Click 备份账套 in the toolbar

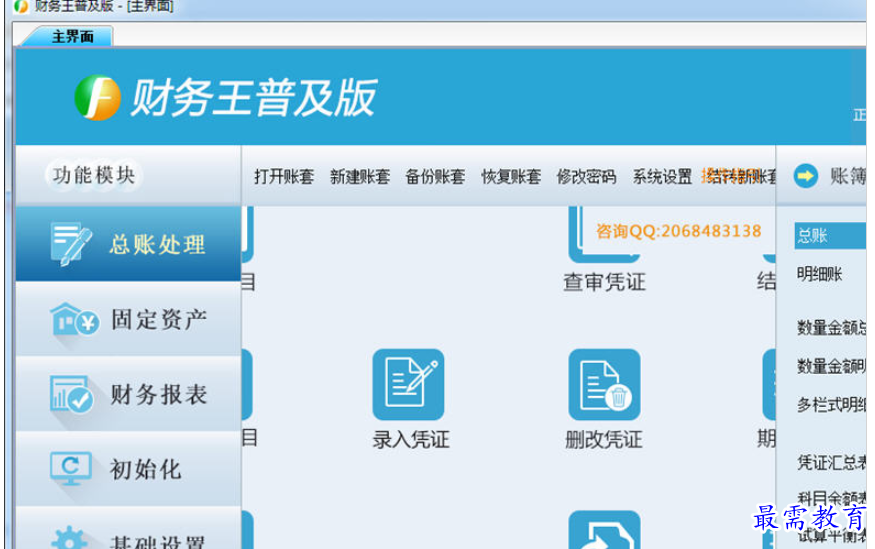435,177
